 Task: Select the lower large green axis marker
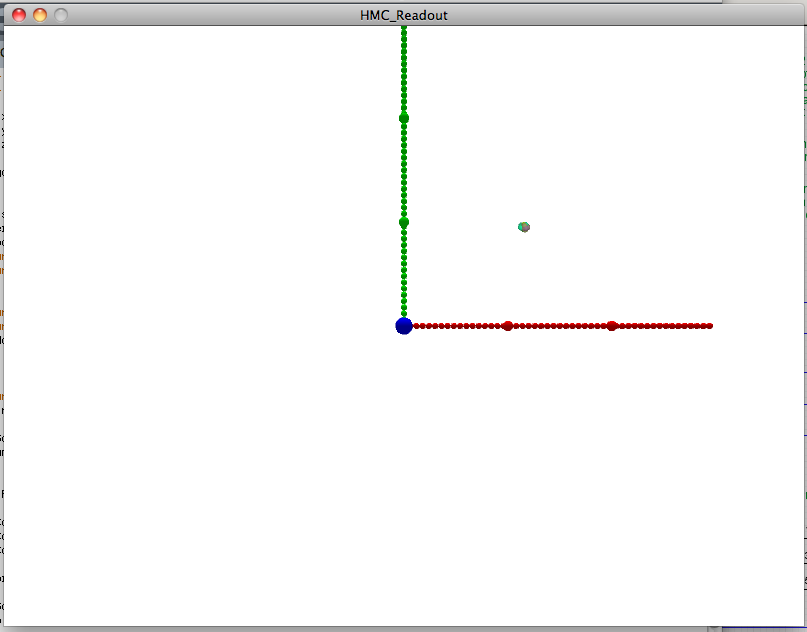point(404,222)
